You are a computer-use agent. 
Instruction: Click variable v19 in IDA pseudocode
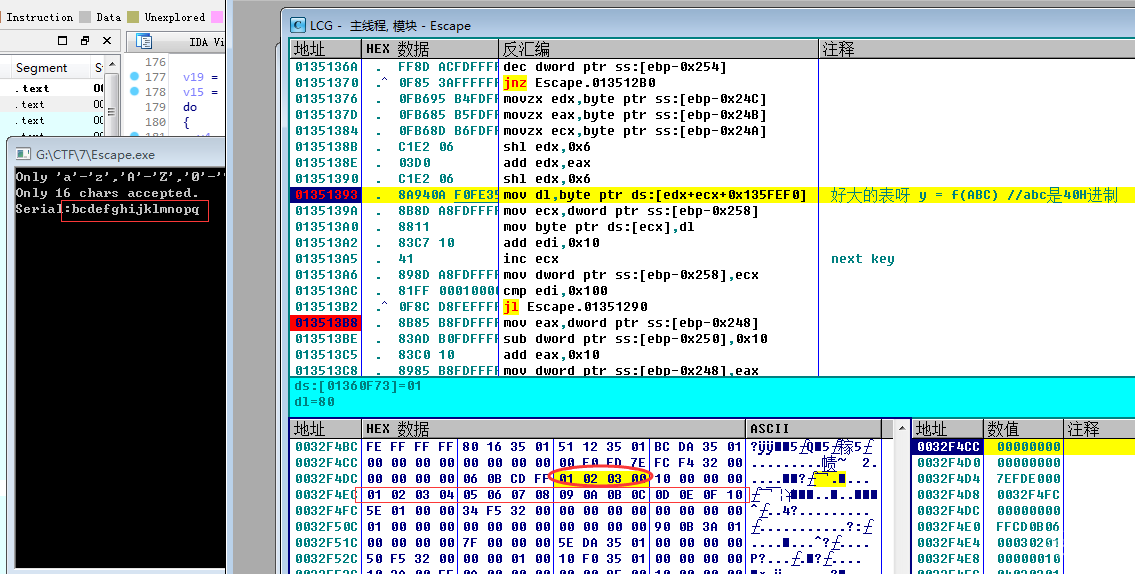(x=193, y=77)
